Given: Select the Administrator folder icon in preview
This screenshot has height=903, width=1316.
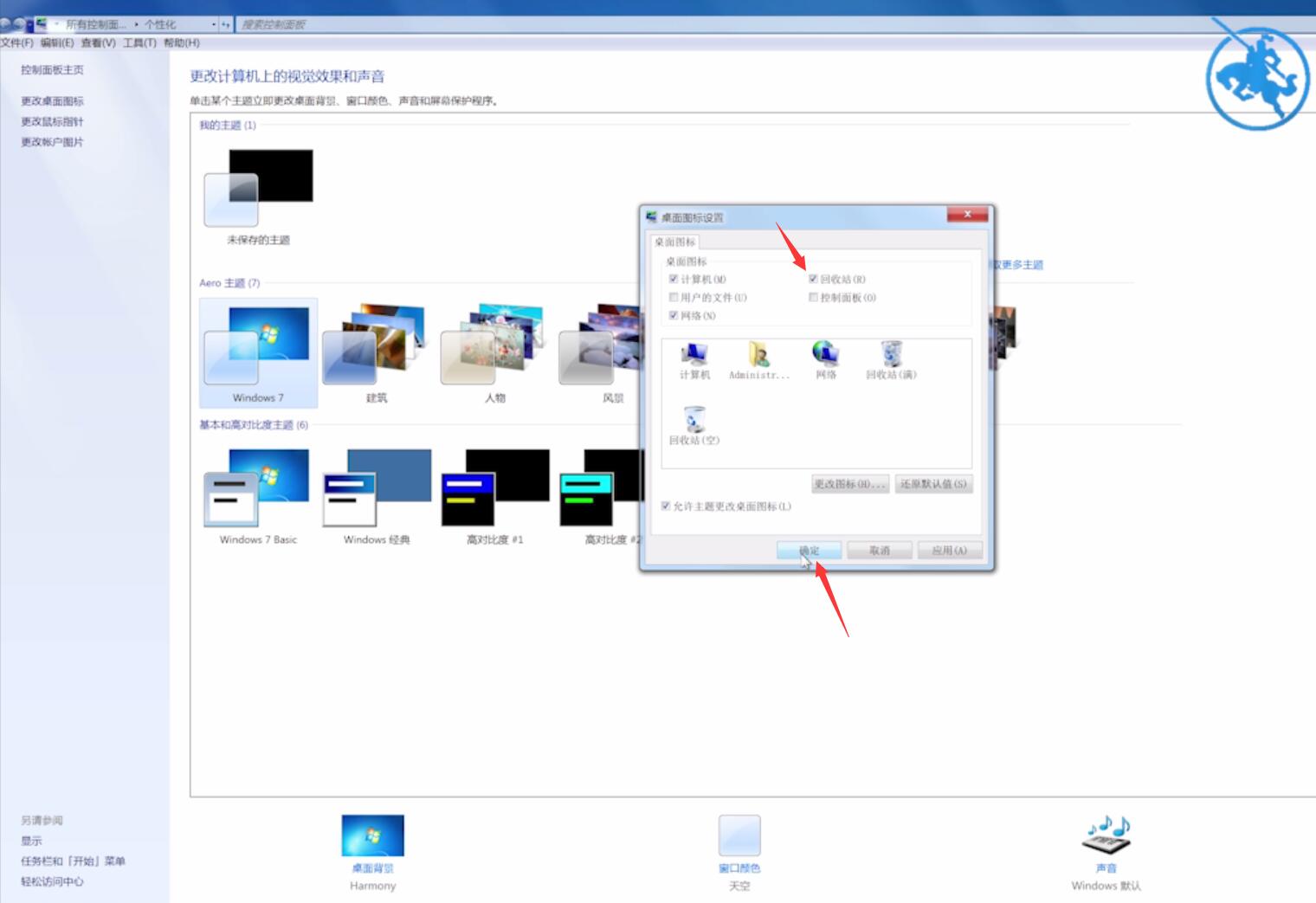Looking at the screenshot, I should pyautogui.click(x=759, y=360).
